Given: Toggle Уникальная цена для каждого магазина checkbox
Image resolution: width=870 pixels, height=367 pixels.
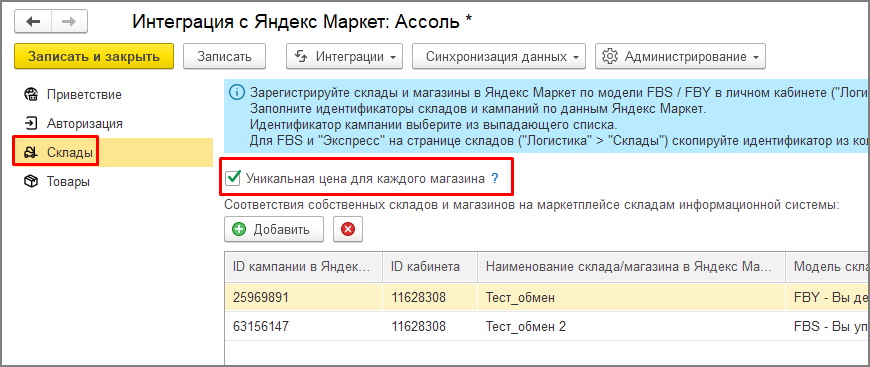Looking at the screenshot, I should click(x=233, y=178).
